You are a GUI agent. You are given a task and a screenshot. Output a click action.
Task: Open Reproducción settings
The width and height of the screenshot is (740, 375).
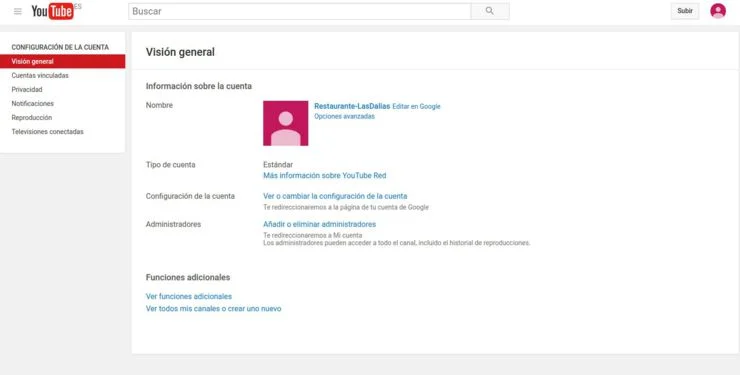(x=32, y=118)
